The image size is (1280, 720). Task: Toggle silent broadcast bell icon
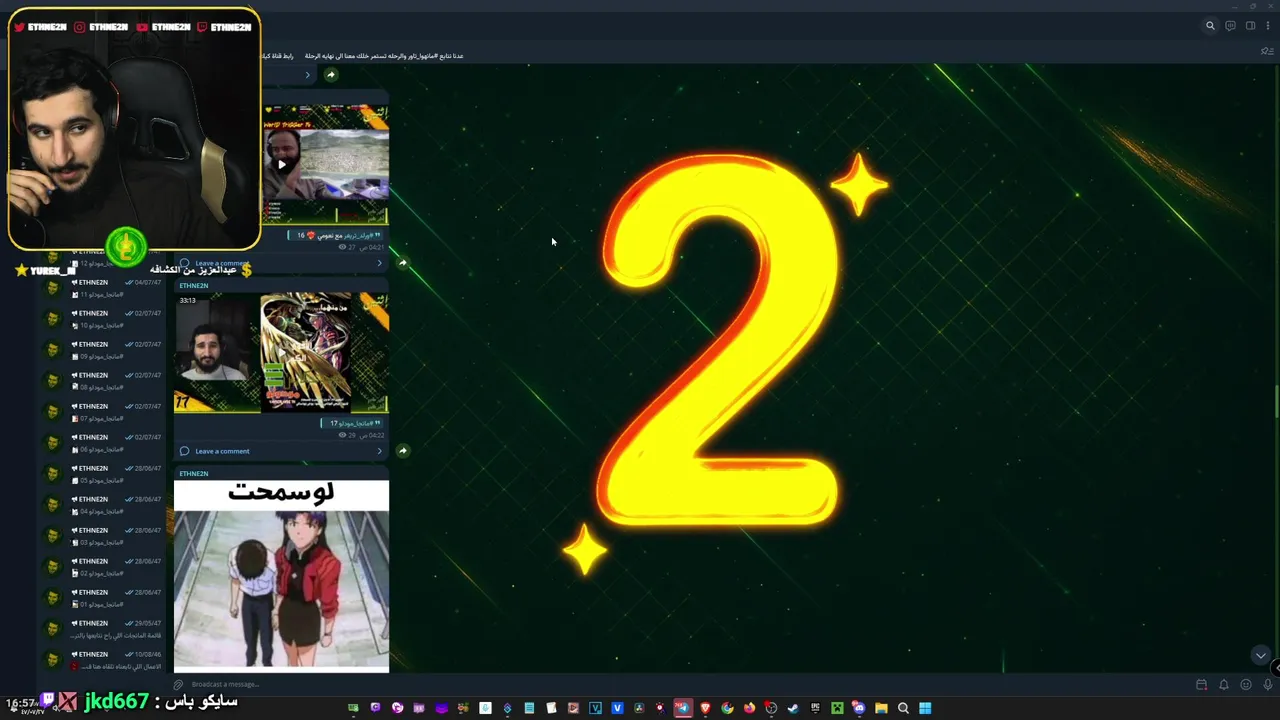pyautogui.click(x=1223, y=685)
